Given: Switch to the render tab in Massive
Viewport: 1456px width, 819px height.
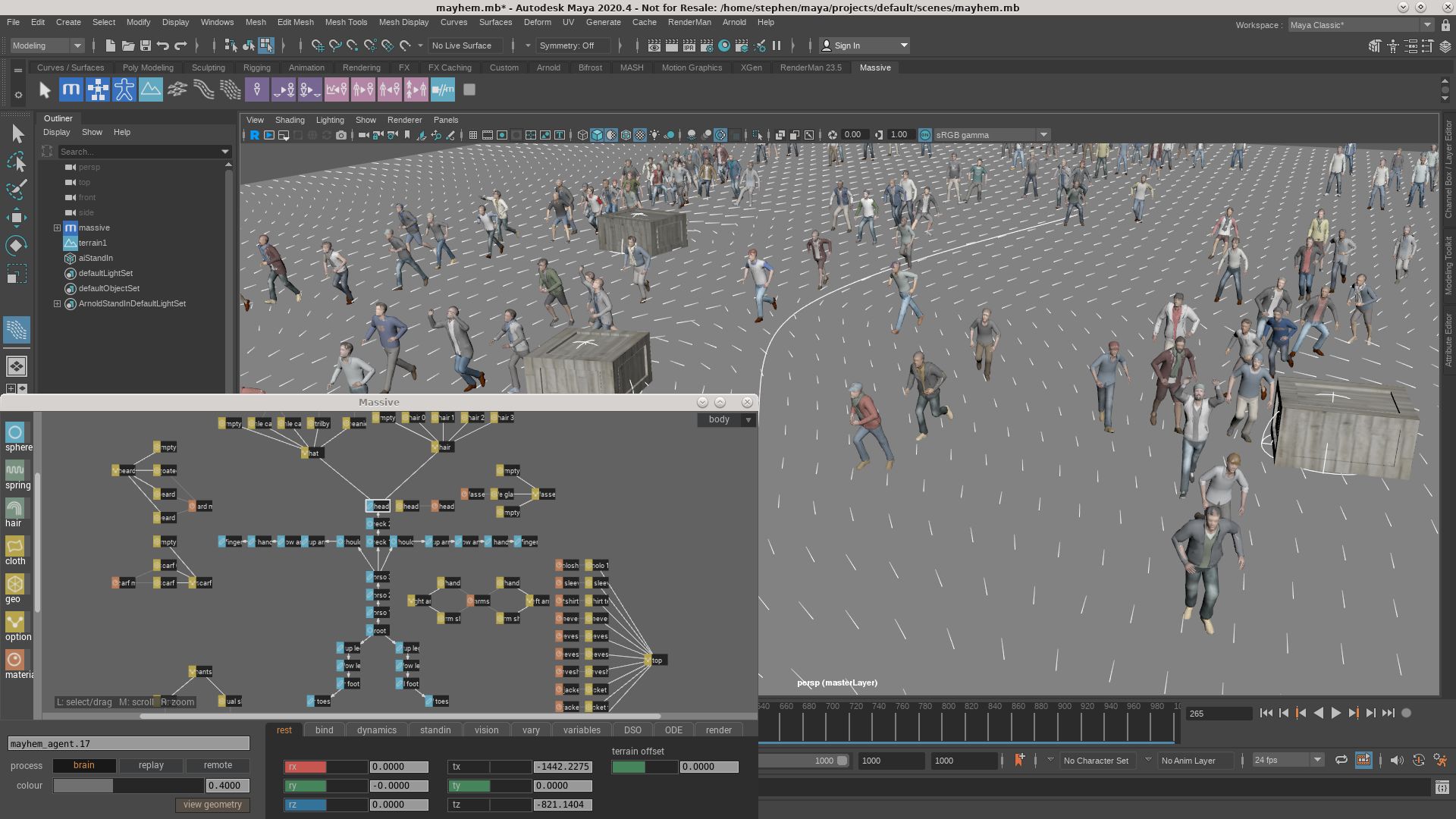Looking at the screenshot, I should (x=719, y=730).
